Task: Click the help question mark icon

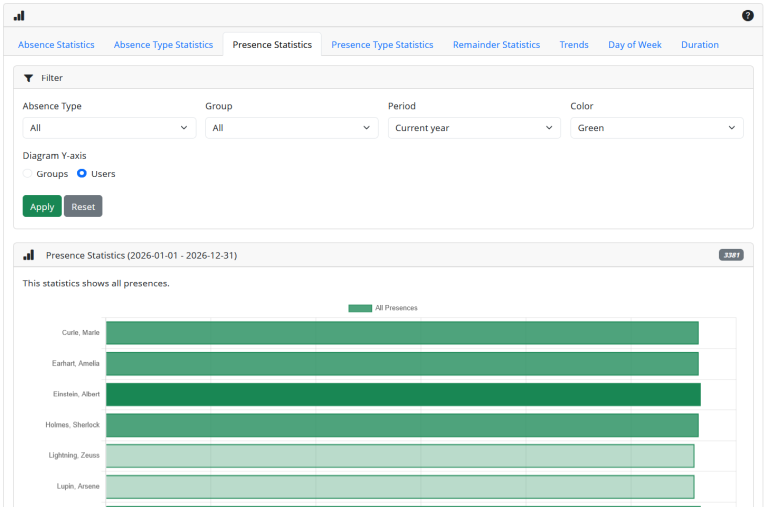Action: (x=748, y=16)
